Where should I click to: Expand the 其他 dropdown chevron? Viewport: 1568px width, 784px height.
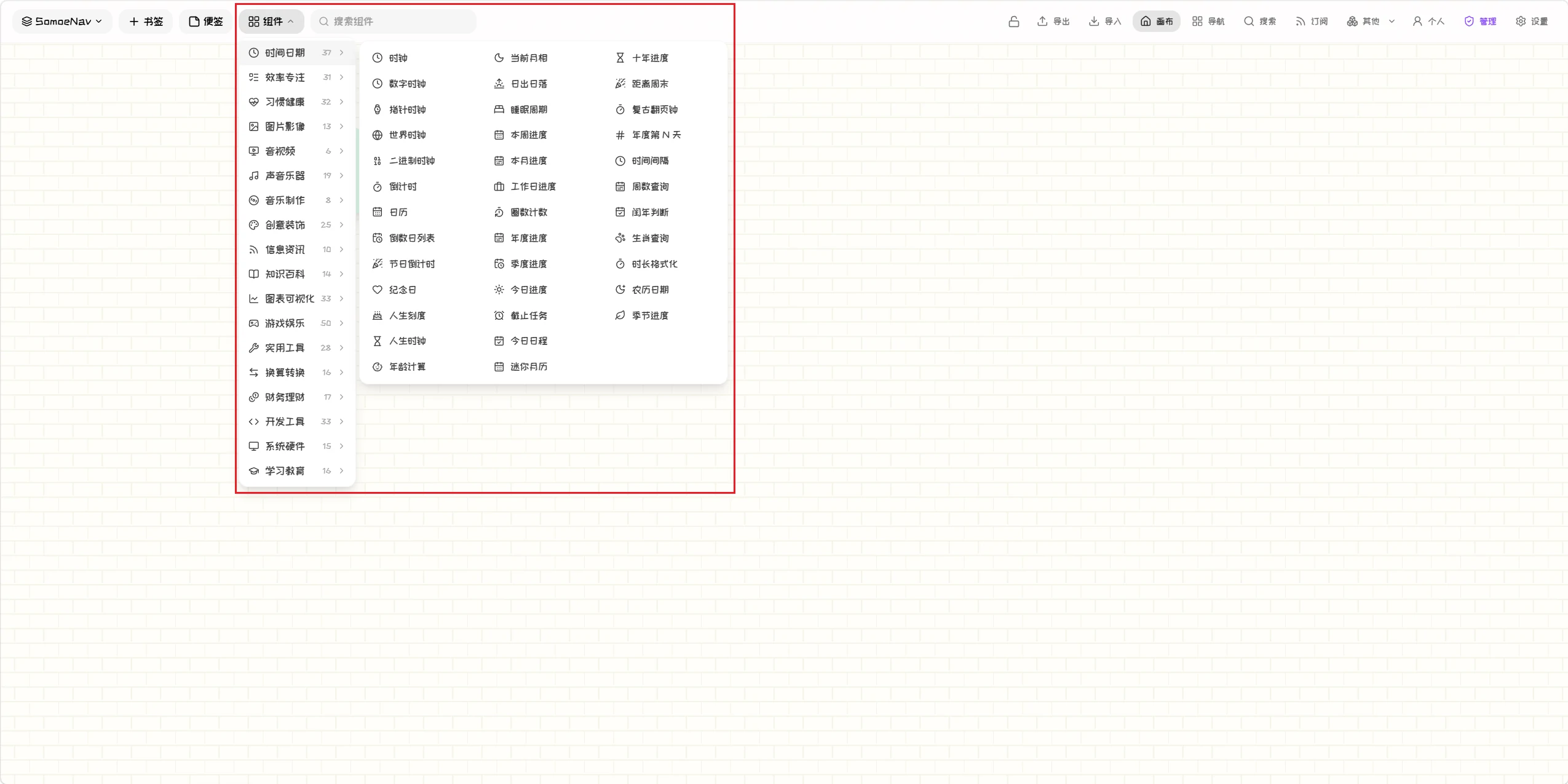coord(1392,22)
